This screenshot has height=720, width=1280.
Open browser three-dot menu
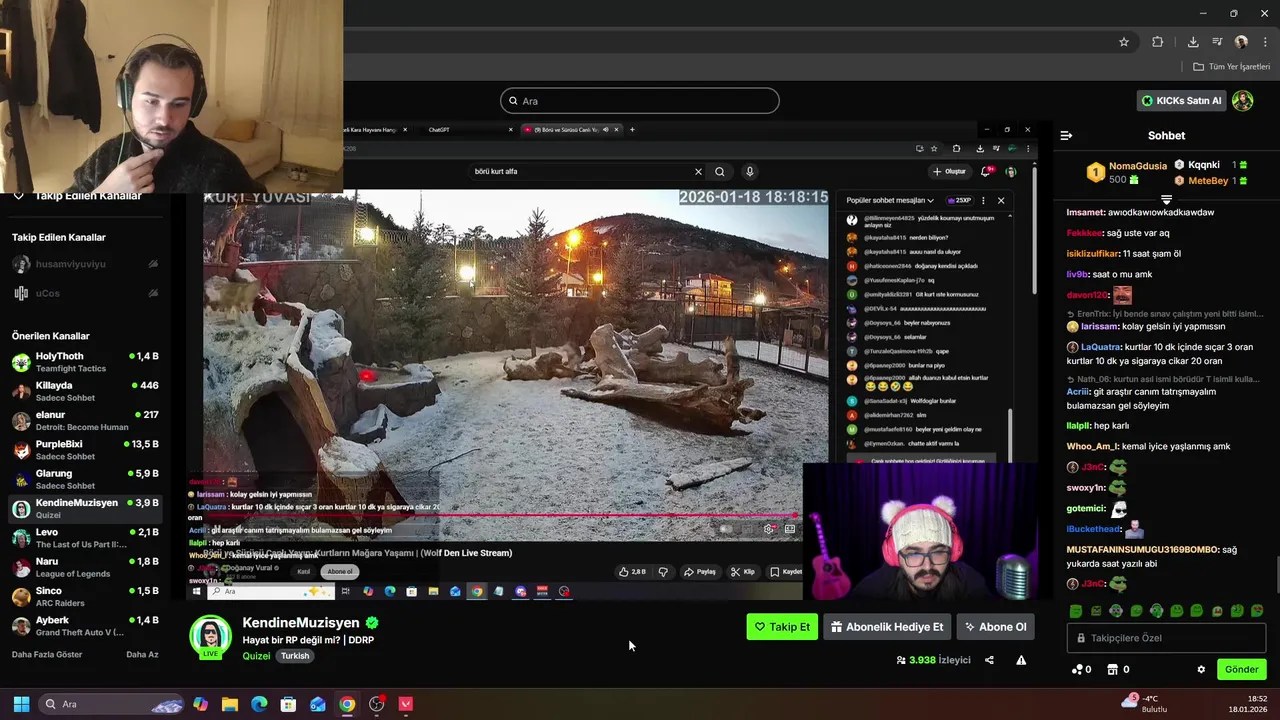click(1266, 42)
